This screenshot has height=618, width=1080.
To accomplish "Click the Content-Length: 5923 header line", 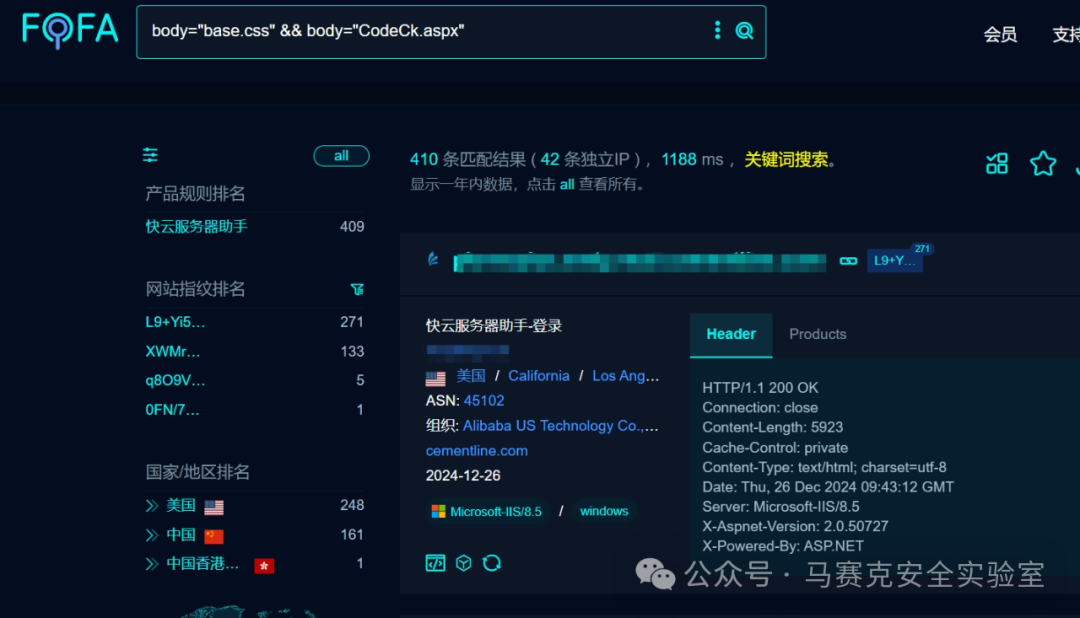I will pyautogui.click(x=772, y=428).
